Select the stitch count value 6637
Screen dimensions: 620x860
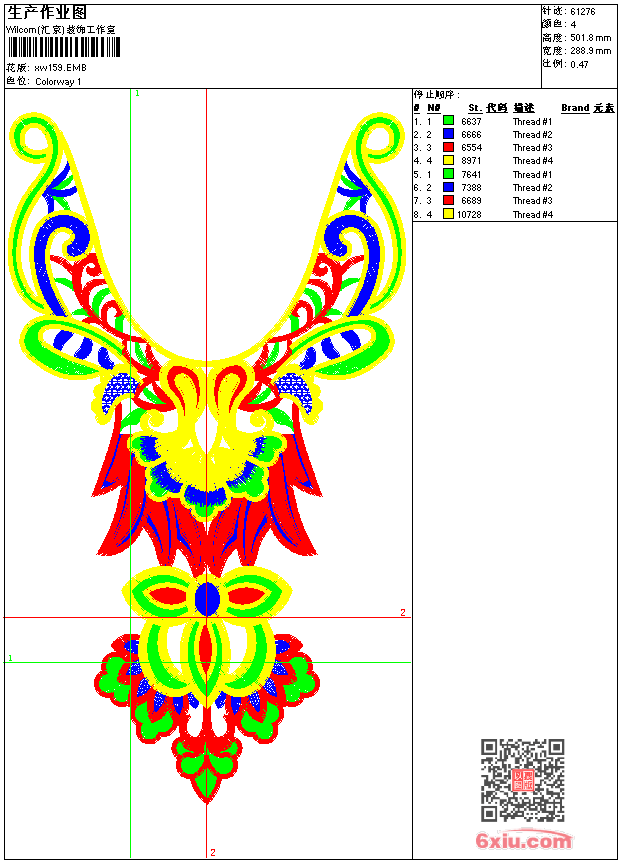point(471,121)
